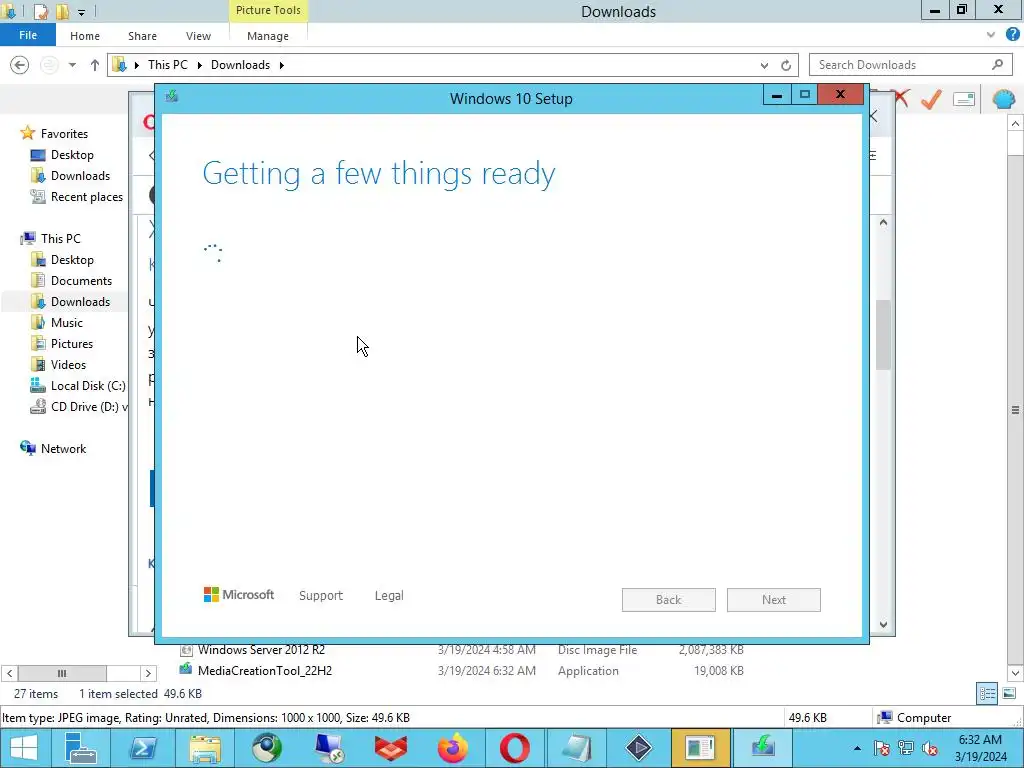Click the muted volume tray icon
The height and width of the screenshot is (768, 1024).
click(x=930, y=748)
